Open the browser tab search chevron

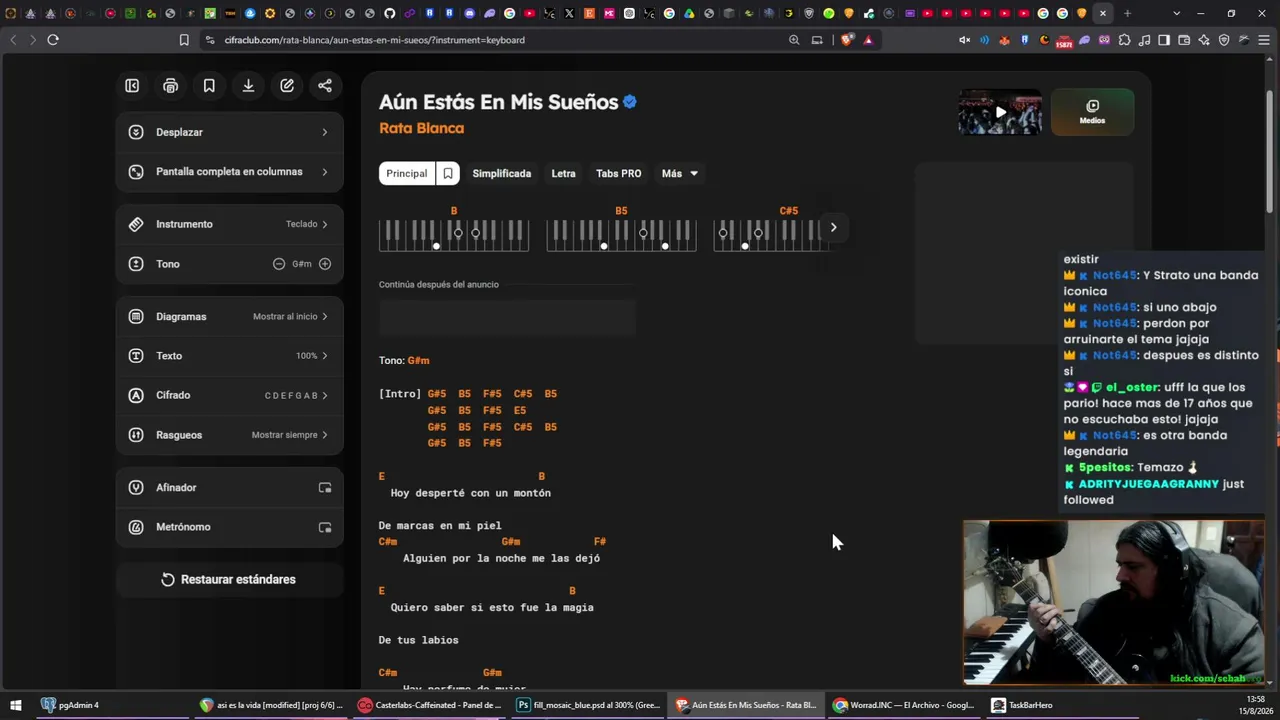[x=1176, y=13]
